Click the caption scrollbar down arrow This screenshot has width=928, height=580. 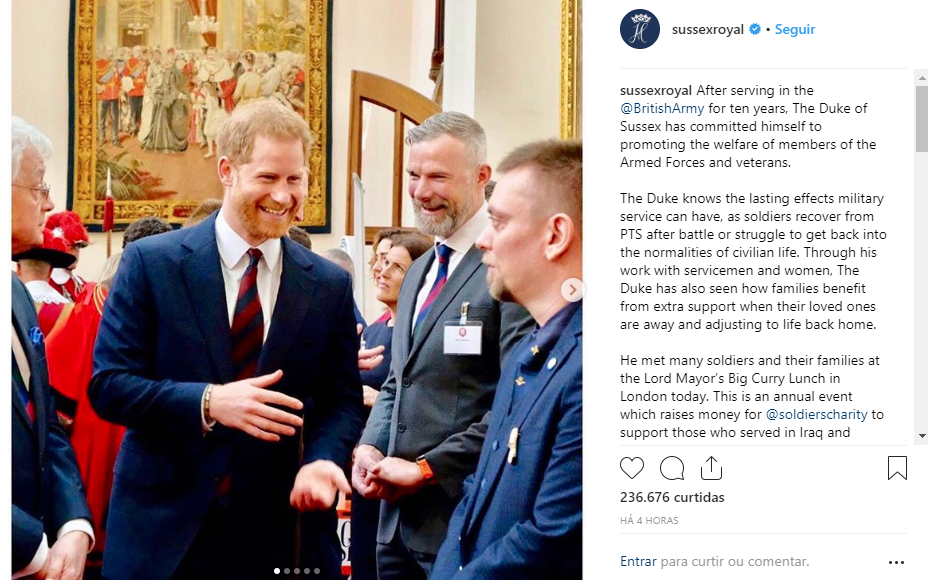pos(922,436)
